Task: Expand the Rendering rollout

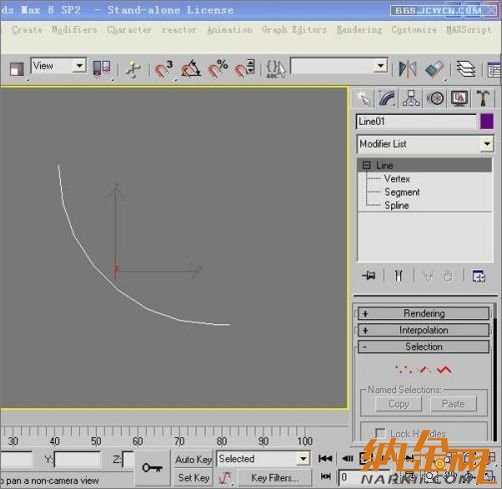Action: 423,313
